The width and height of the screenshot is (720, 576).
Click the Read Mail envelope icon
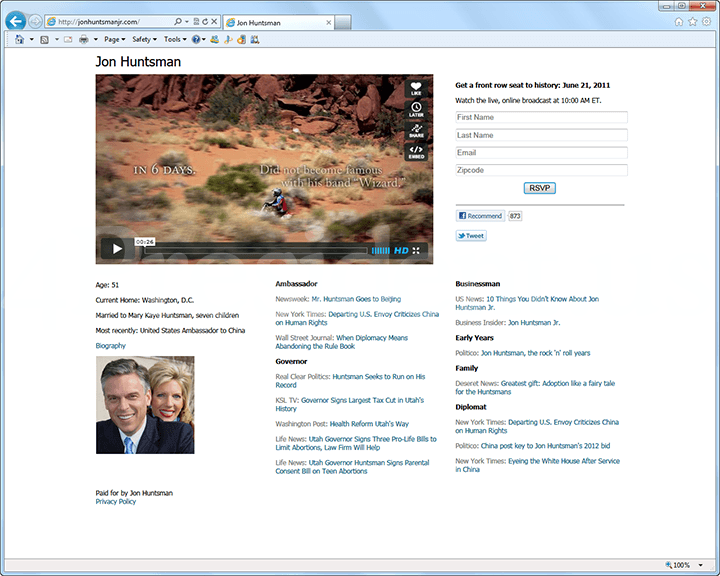tap(68, 40)
